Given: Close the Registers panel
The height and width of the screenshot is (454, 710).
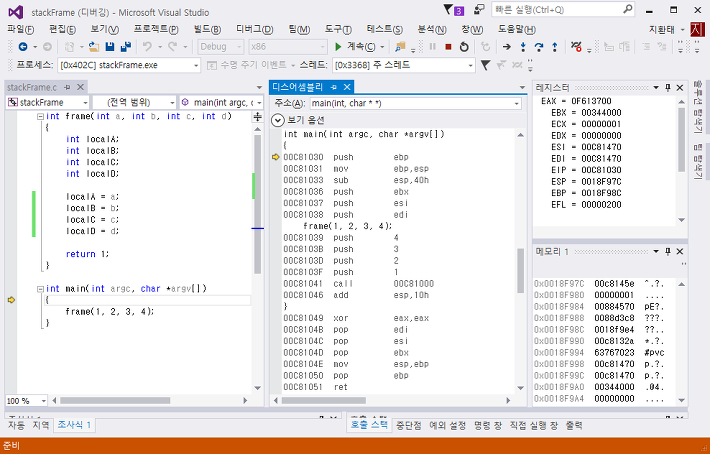Looking at the screenshot, I should (680, 87).
